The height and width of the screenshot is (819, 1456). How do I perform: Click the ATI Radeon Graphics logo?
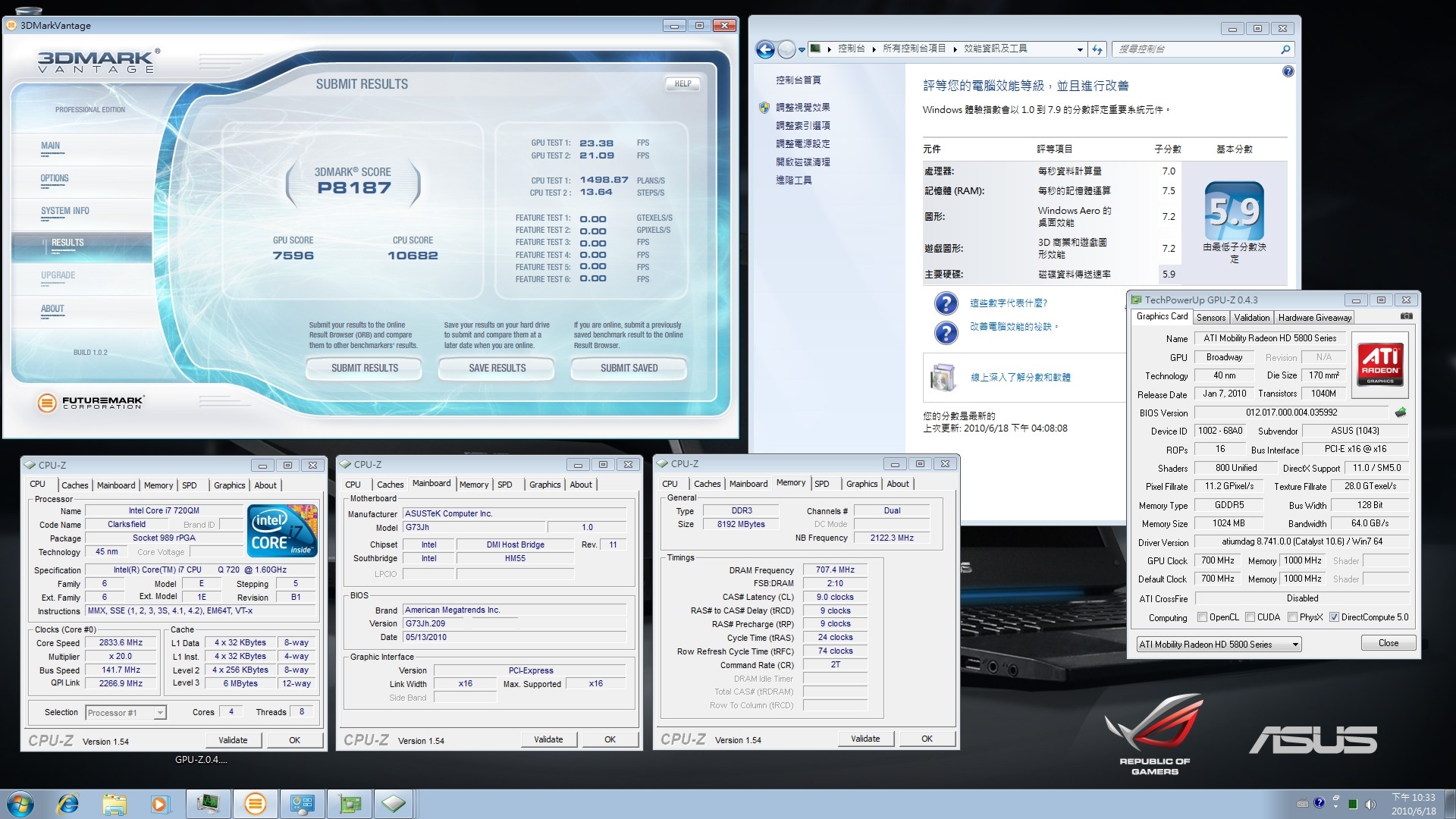click(1380, 365)
